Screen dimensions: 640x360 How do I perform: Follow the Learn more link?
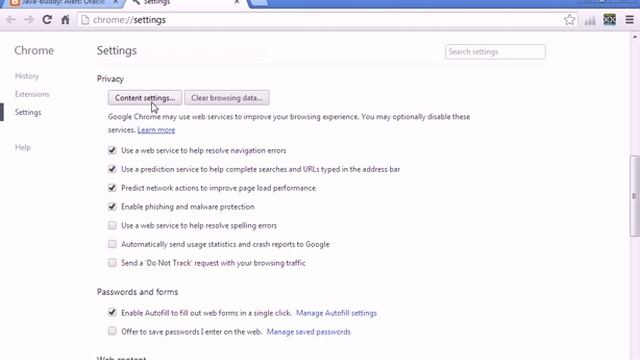[x=156, y=130]
